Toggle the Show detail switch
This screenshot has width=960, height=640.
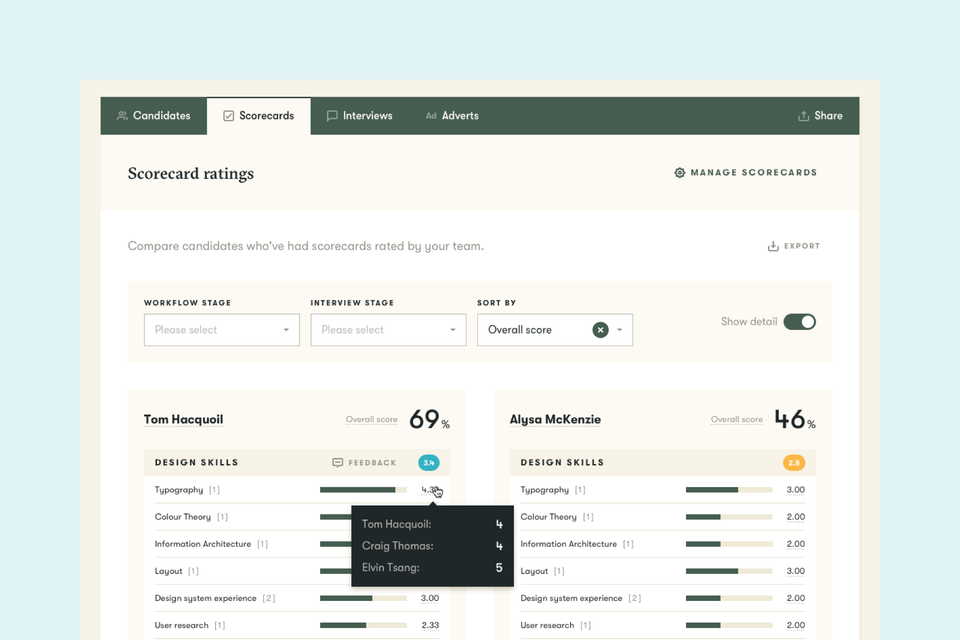click(800, 322)
